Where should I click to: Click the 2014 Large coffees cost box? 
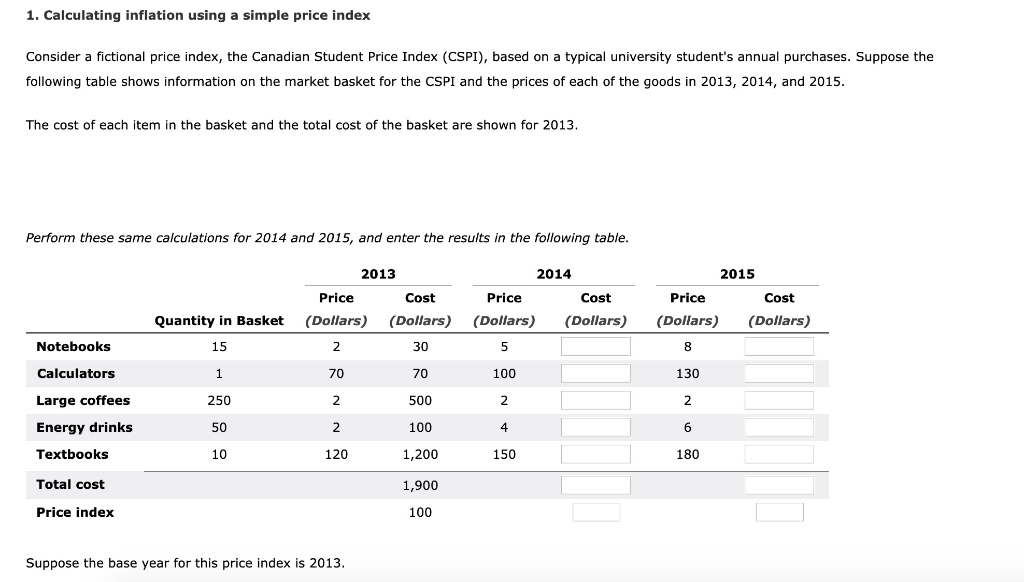(596, 399)
